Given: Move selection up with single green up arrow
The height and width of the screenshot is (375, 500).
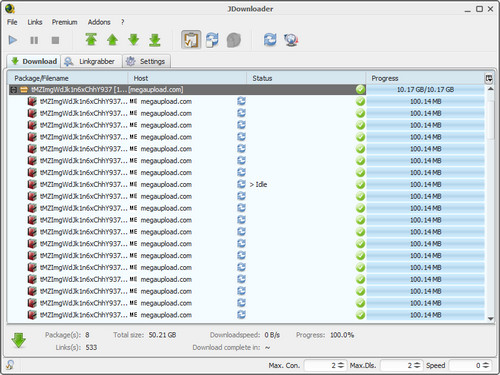Looking at the screenshot, I should point(112,40).
